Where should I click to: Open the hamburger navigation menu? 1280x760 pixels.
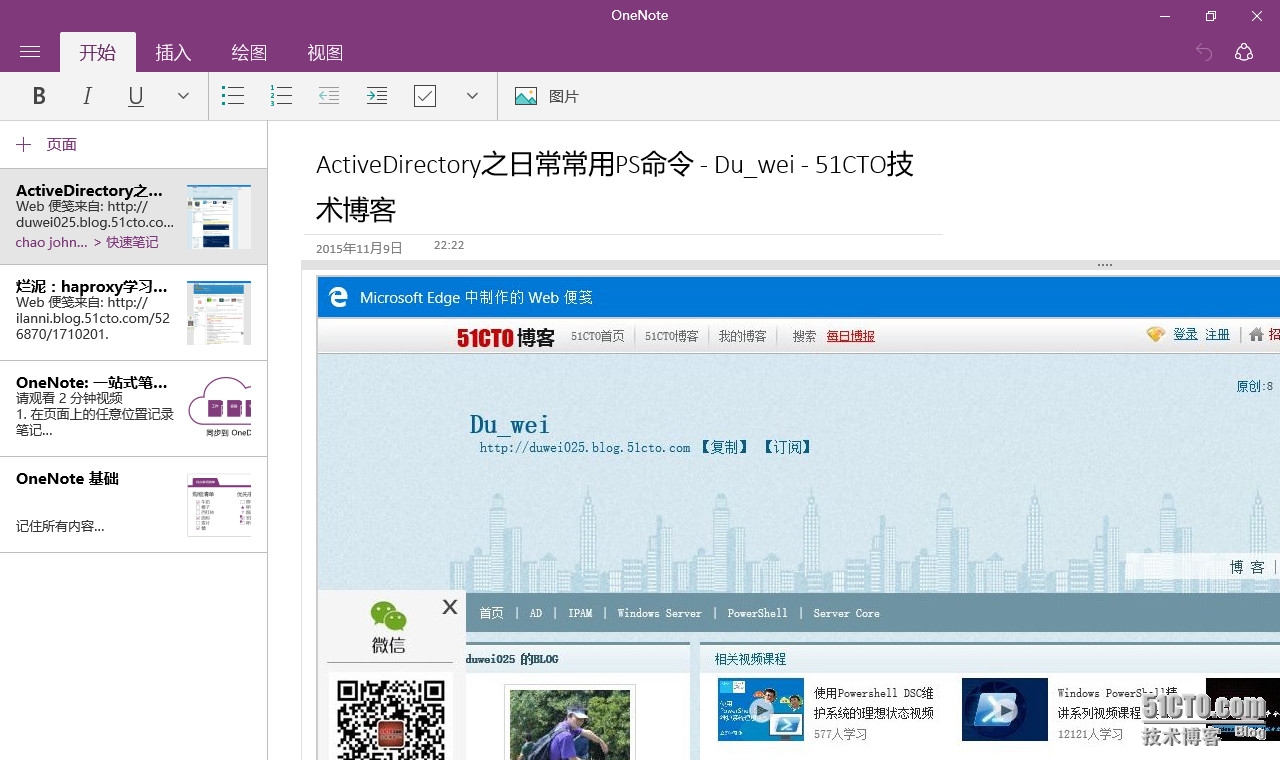(x=30, y=52)
